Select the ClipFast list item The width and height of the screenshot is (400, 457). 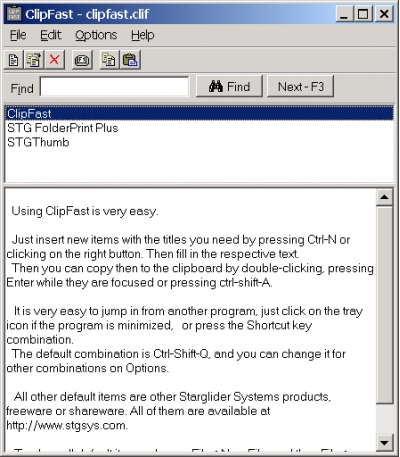[199, 114]
